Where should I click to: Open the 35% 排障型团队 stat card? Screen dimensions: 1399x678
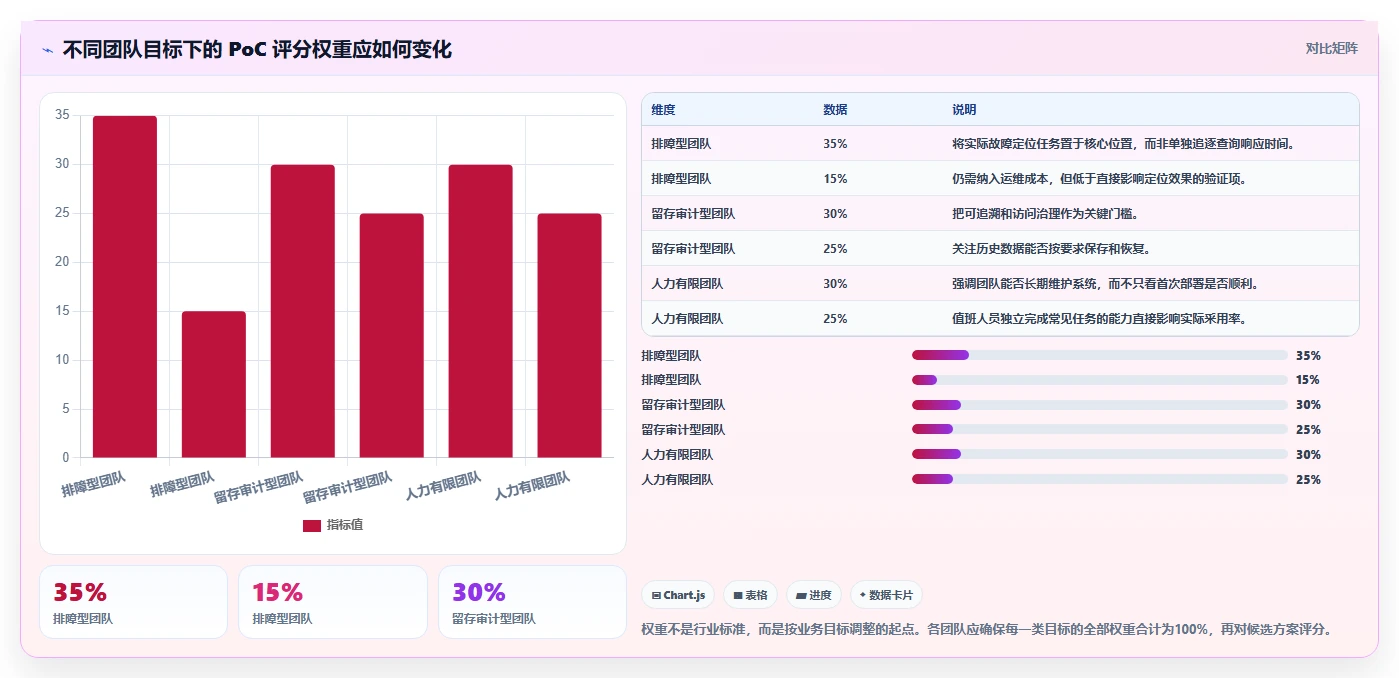(x=133, y=602)
